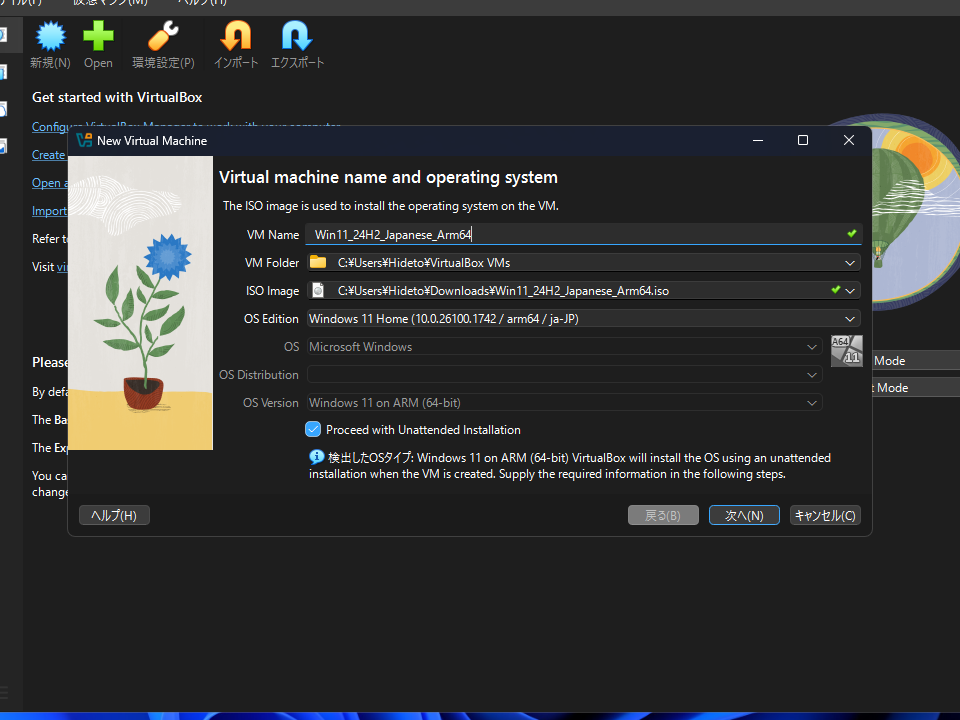The width and height of the screenshot is (960, 720).
Task: Open the ヘルプ(H) menu bar item
Action: tap(201, 3)
